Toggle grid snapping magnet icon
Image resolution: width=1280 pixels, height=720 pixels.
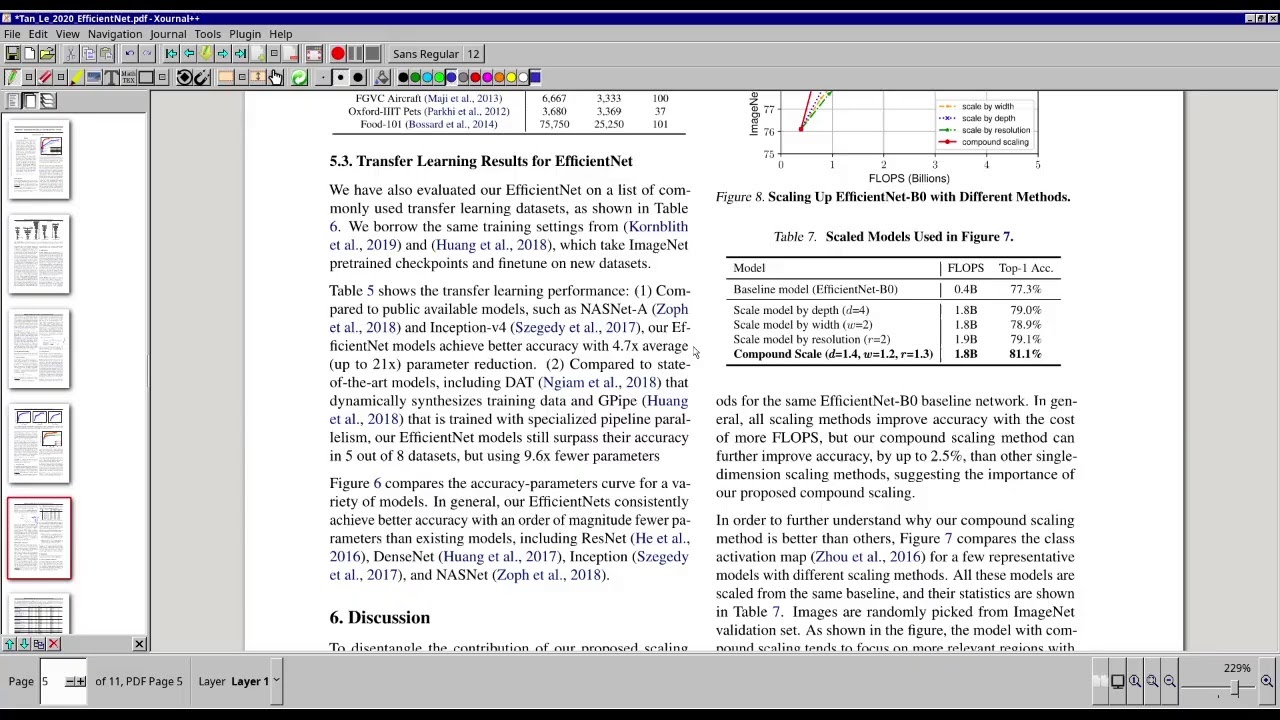(201, 77)
